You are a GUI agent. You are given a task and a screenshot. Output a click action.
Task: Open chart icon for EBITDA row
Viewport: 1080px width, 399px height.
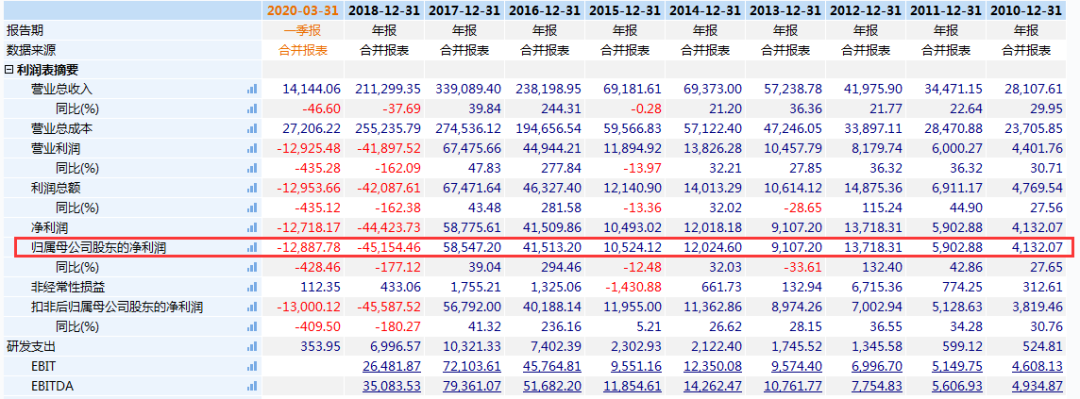[x=251, y=386]
